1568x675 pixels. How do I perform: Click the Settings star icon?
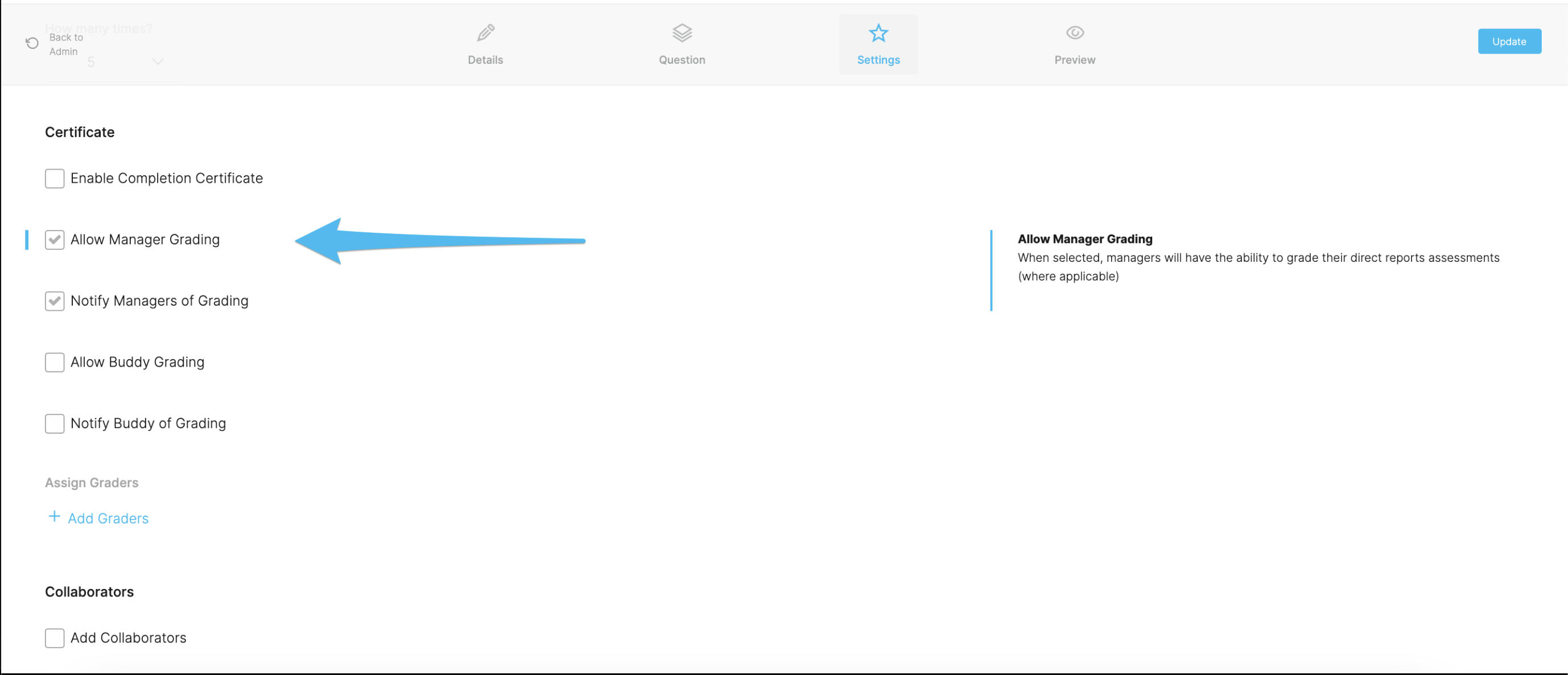[x=878, y=34]
